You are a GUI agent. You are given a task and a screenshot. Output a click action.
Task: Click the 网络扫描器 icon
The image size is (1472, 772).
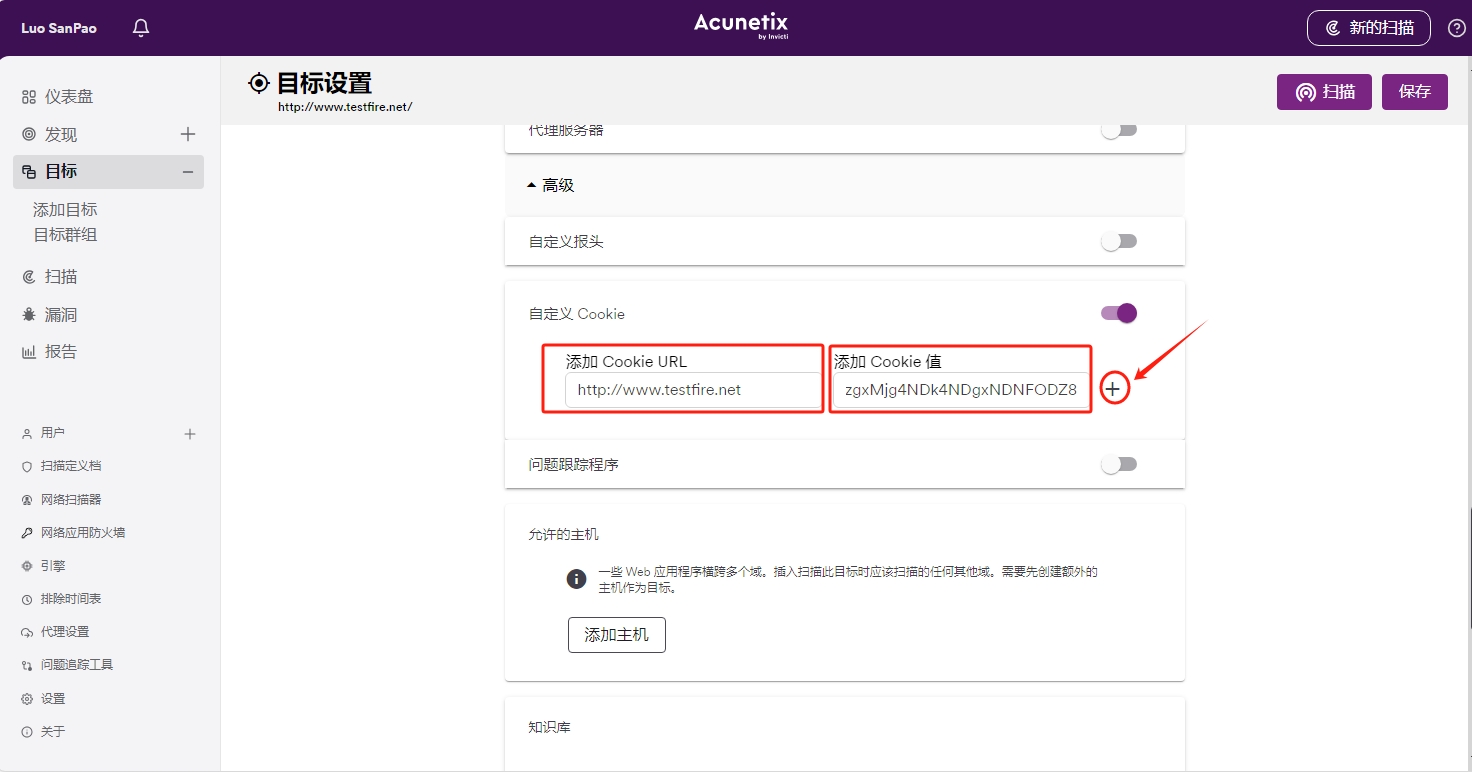click(27, 500)
